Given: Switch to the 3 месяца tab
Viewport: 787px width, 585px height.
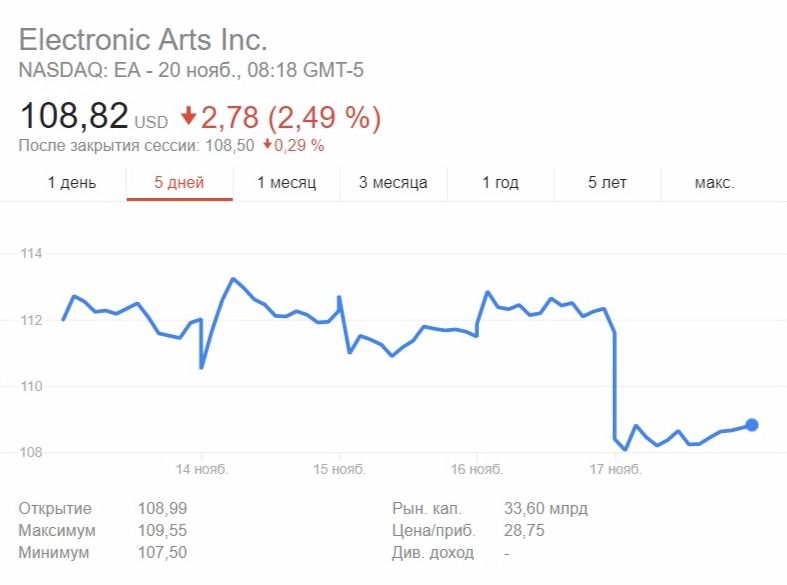Looking at the screenshot, I should [x=393, y=183].
